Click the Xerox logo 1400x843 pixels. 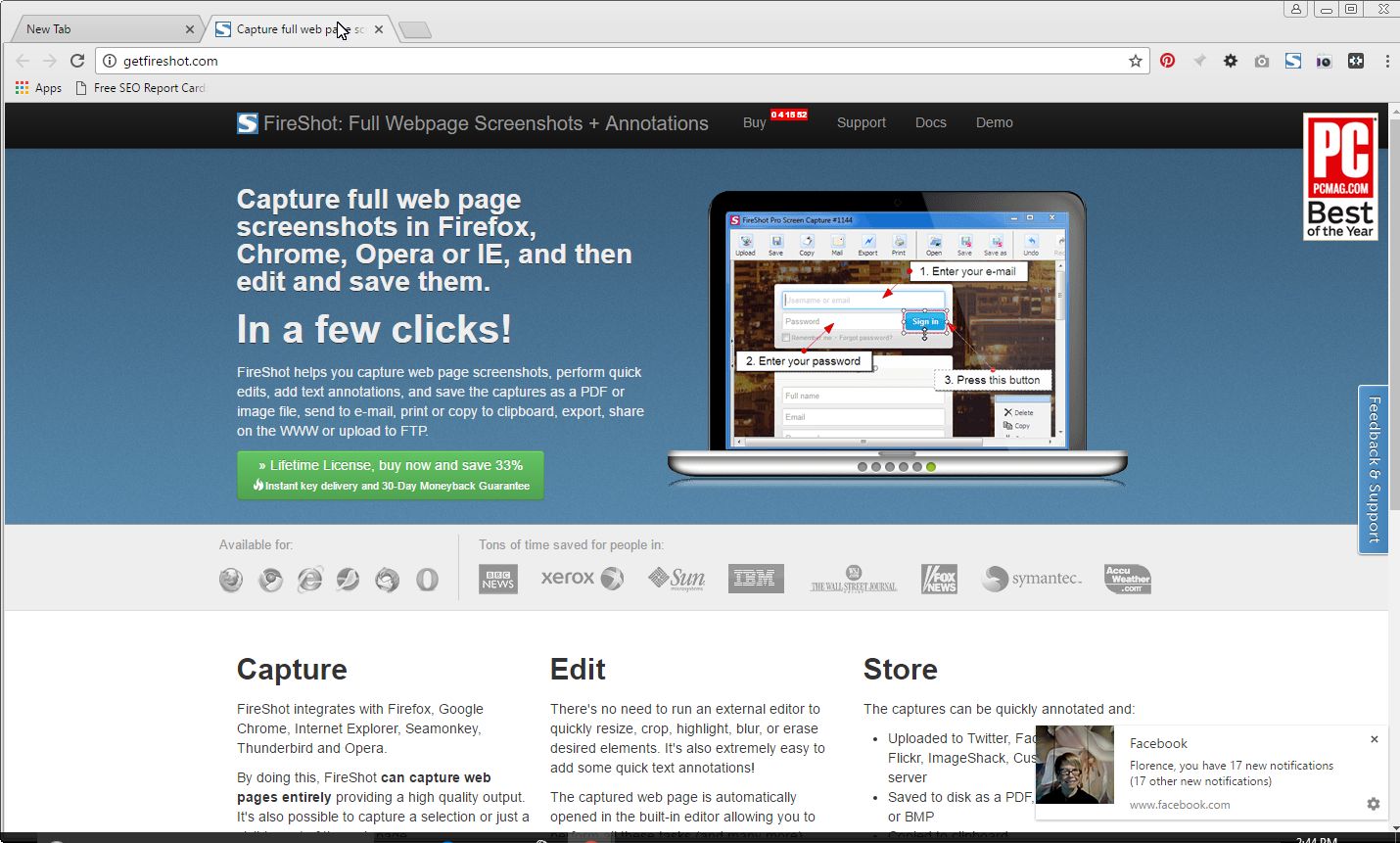pyautogui.click(x=583, y=578)
